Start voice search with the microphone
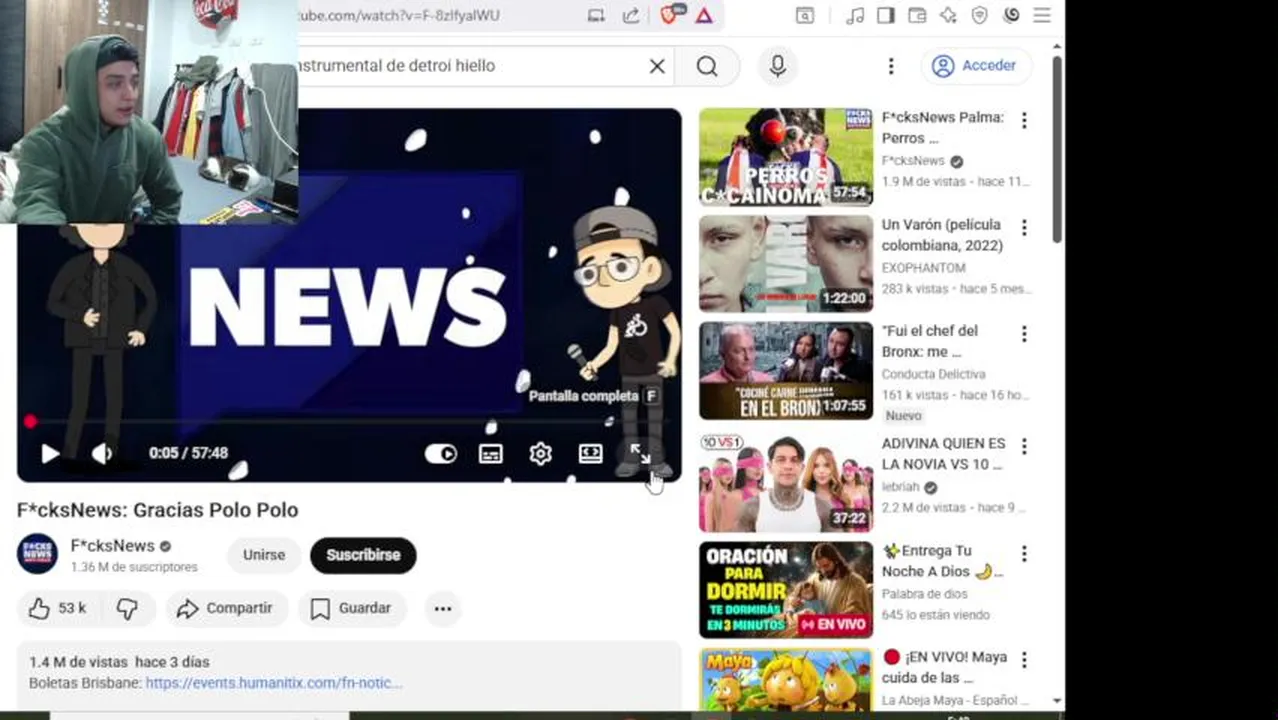Viewport: 1278px width, 720px height. click(x=777, y=66)
